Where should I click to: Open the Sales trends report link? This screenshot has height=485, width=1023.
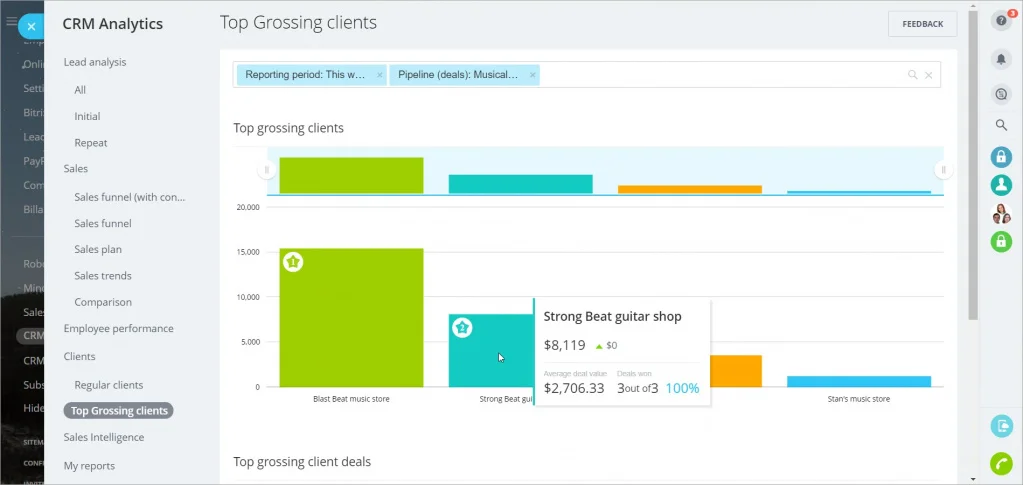click(103, 276)
